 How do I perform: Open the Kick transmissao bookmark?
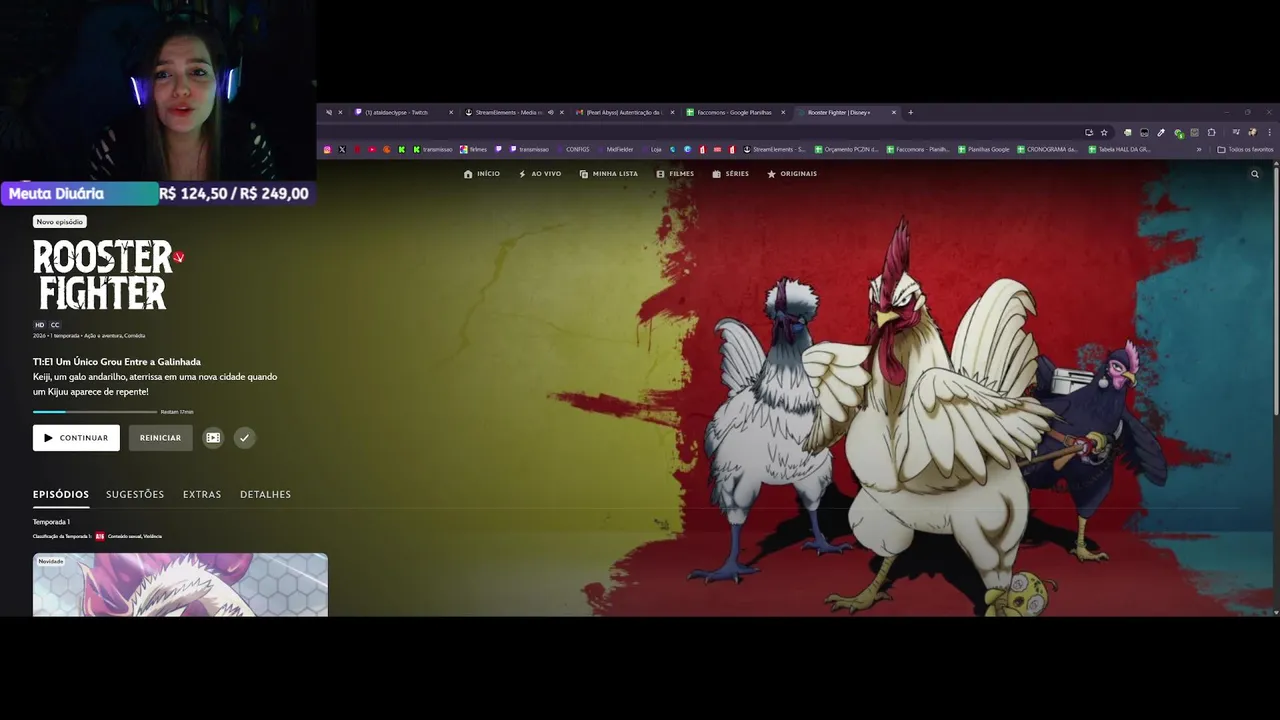[432, 149]
